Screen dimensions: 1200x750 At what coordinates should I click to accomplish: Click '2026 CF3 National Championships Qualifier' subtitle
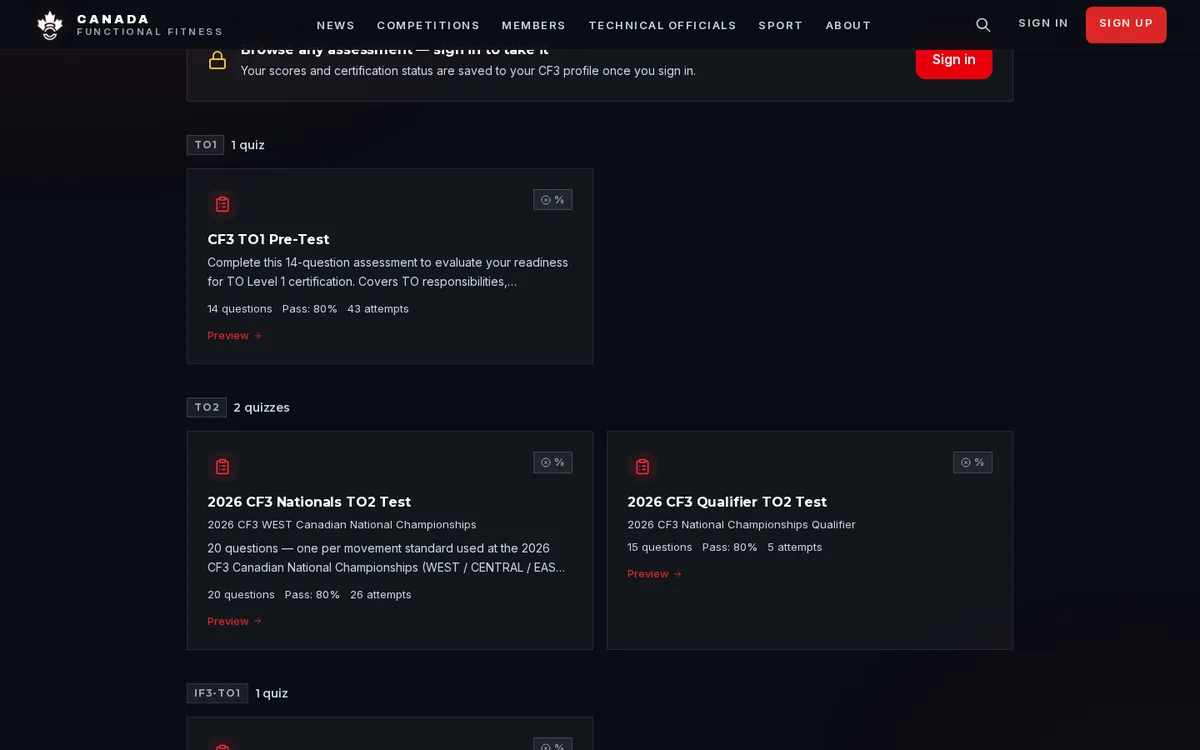coord(742,525)
